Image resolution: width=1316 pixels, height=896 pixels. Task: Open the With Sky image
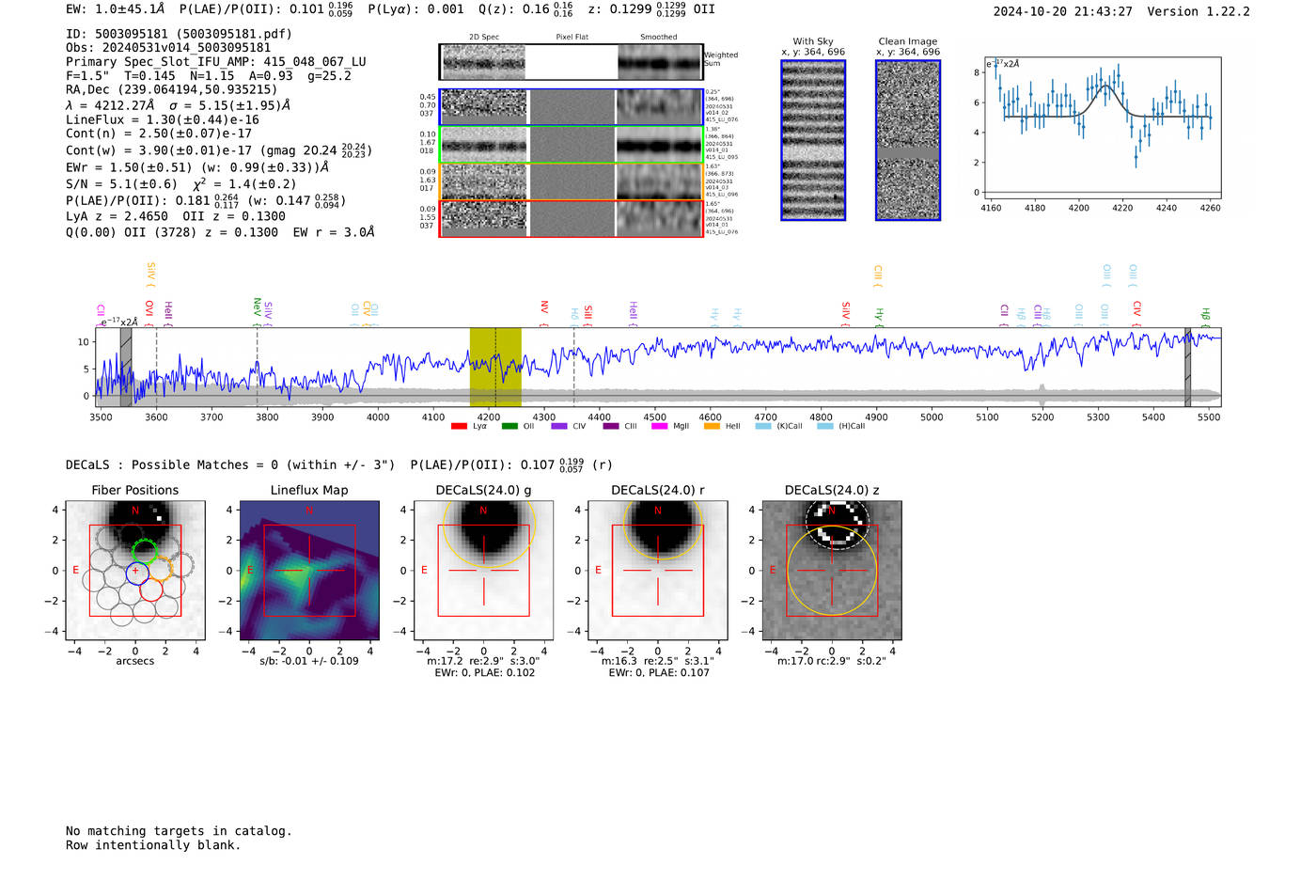point(813,140)
